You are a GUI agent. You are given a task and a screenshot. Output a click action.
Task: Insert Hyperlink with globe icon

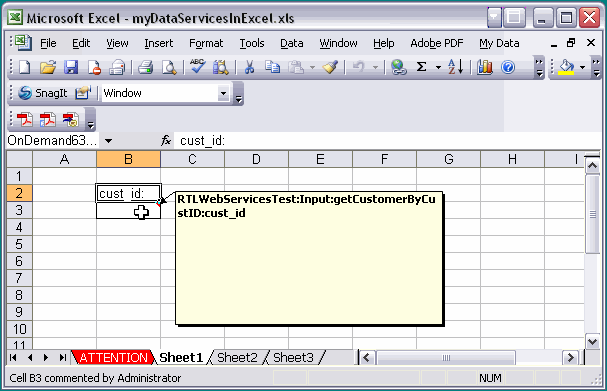pyautogui.click(x=398, y=67)
